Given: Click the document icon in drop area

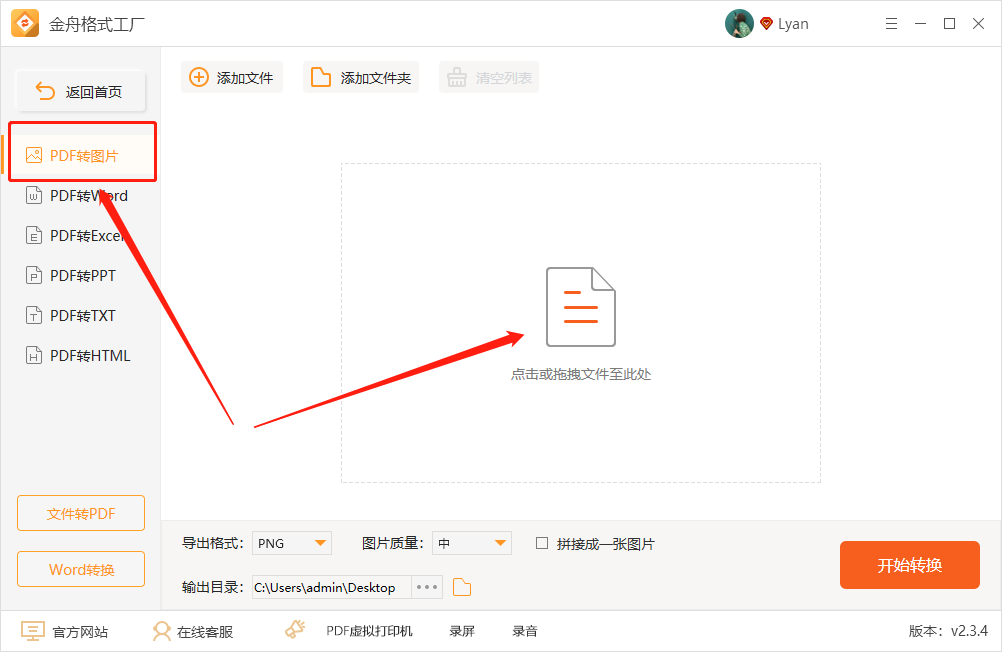Looking at the screenshot, I should point(580,307).
